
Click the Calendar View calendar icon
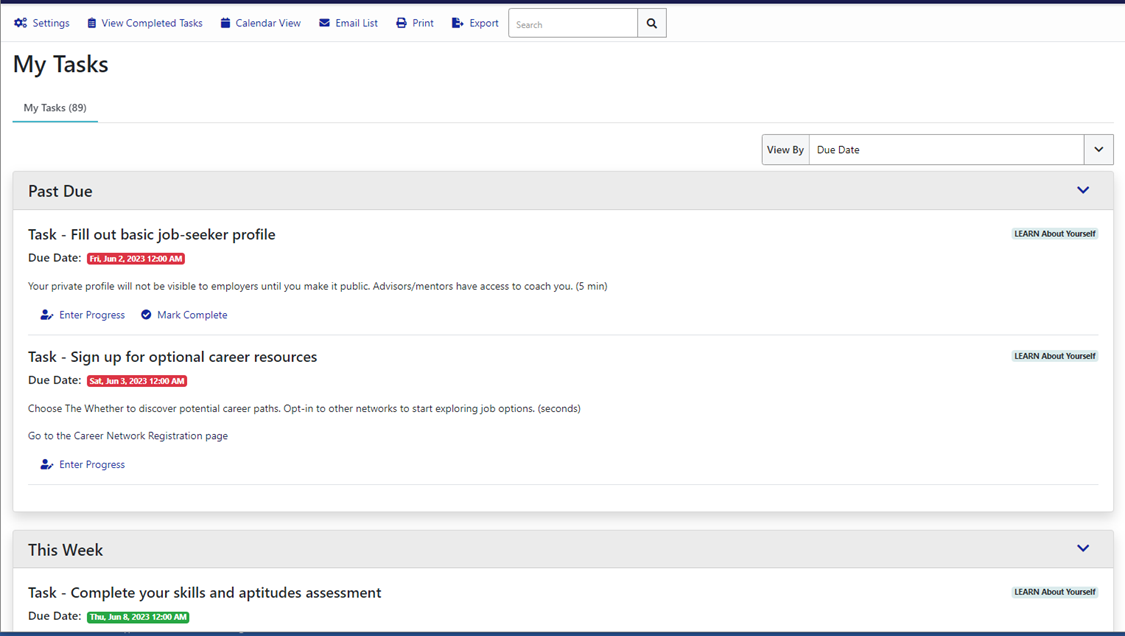click(x=225, y=23)
